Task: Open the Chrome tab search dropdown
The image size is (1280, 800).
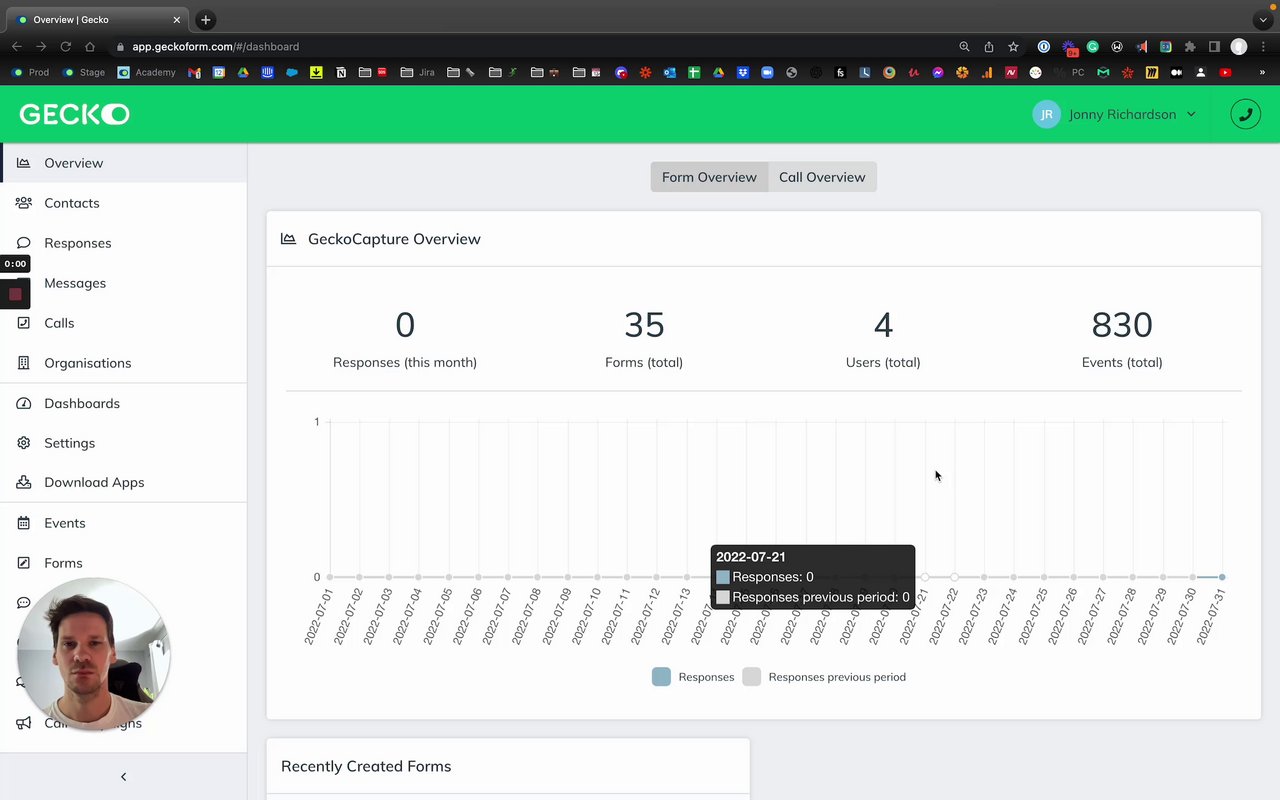Action: tap(1263, 20)
